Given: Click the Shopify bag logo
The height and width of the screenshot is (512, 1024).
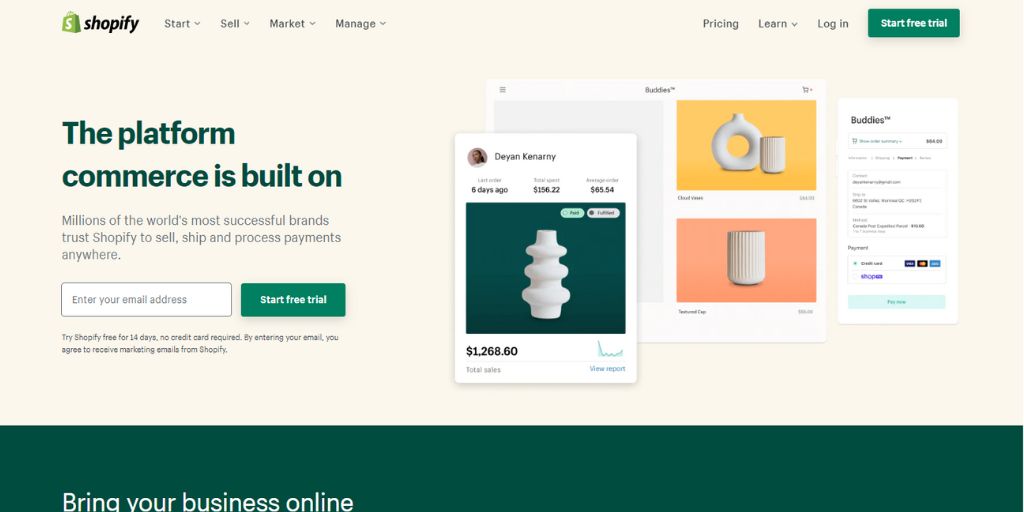Looking at the screenshot, I should [x=71, y=22].
